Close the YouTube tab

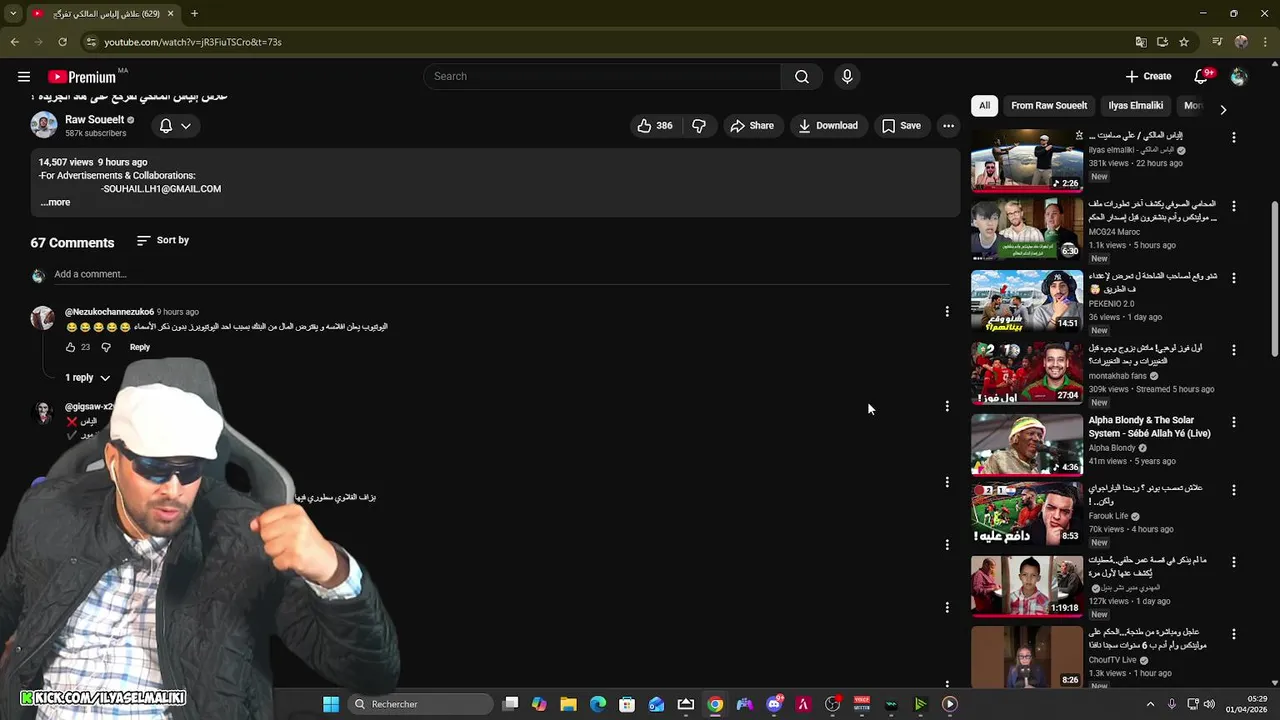tap(170, 13)
